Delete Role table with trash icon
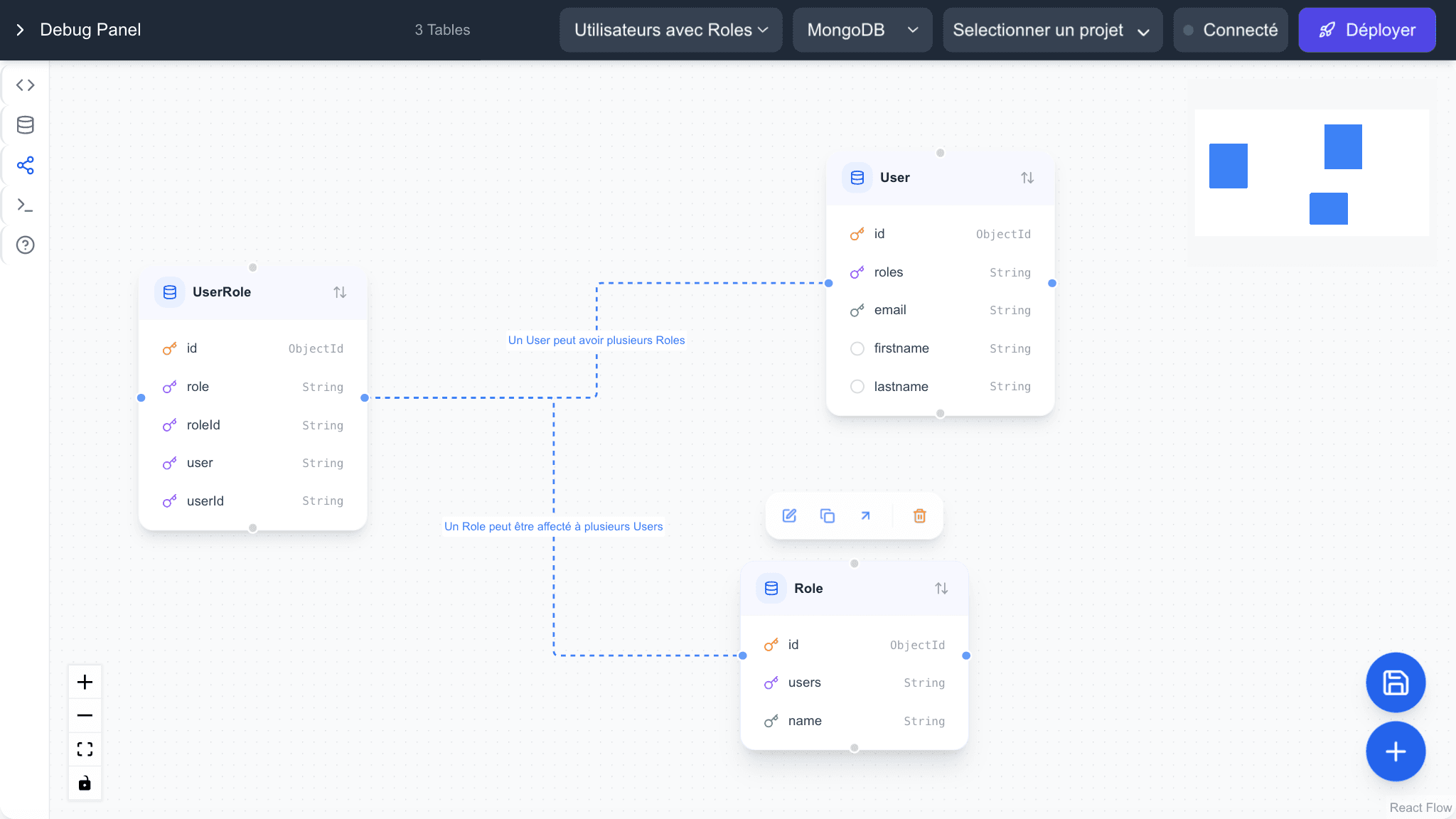The image size is (1456, 819). (x=919, y=516)
